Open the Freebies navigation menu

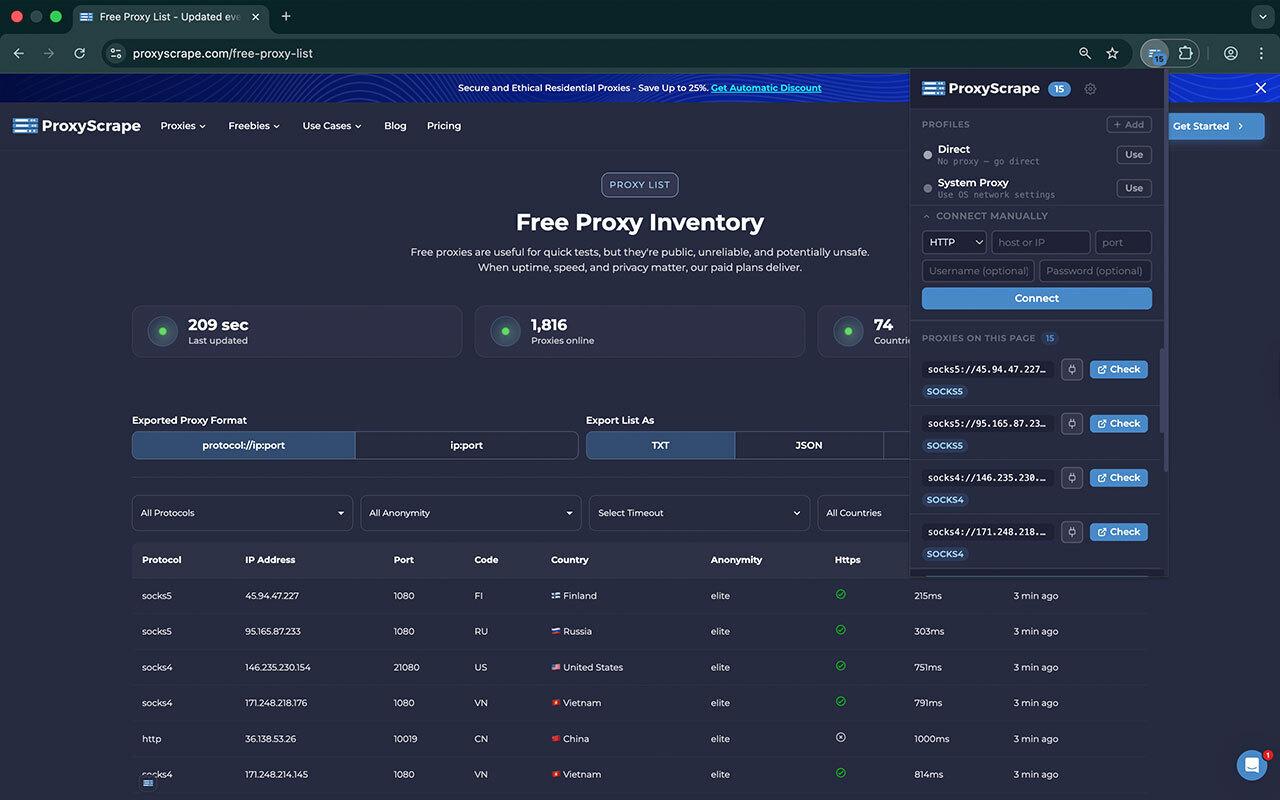point(254,126)
